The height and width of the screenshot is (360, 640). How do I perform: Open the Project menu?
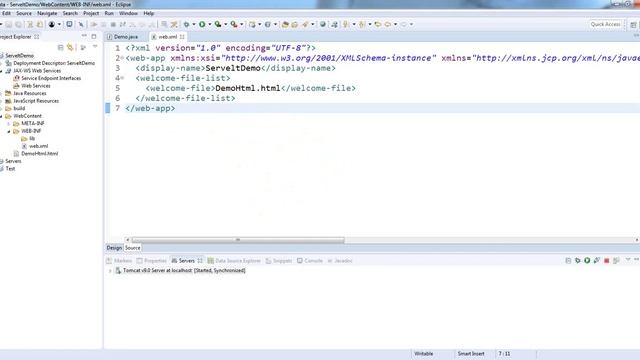click(x=91, y=13)
